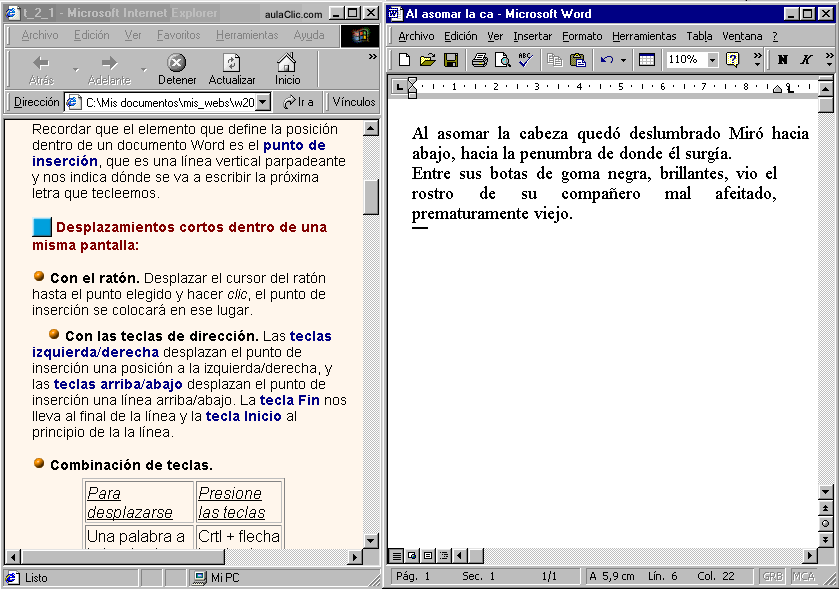Click the Paste clipboard icon in Word
The height and width of the screenshot is (589, 839).
click(x=578, y=59)
